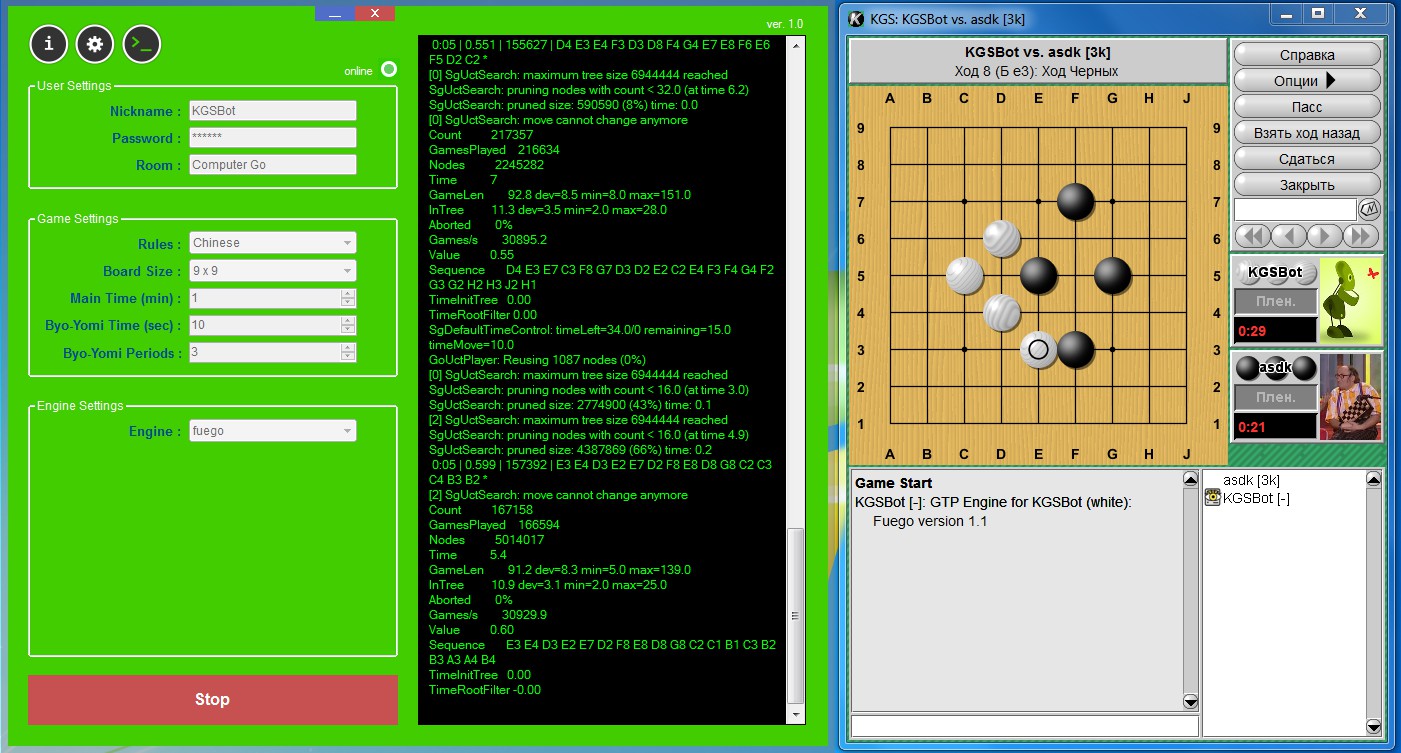Open the info panel in the bot launcher
The image size is (1401, 753).
click(x=49, y=44)
